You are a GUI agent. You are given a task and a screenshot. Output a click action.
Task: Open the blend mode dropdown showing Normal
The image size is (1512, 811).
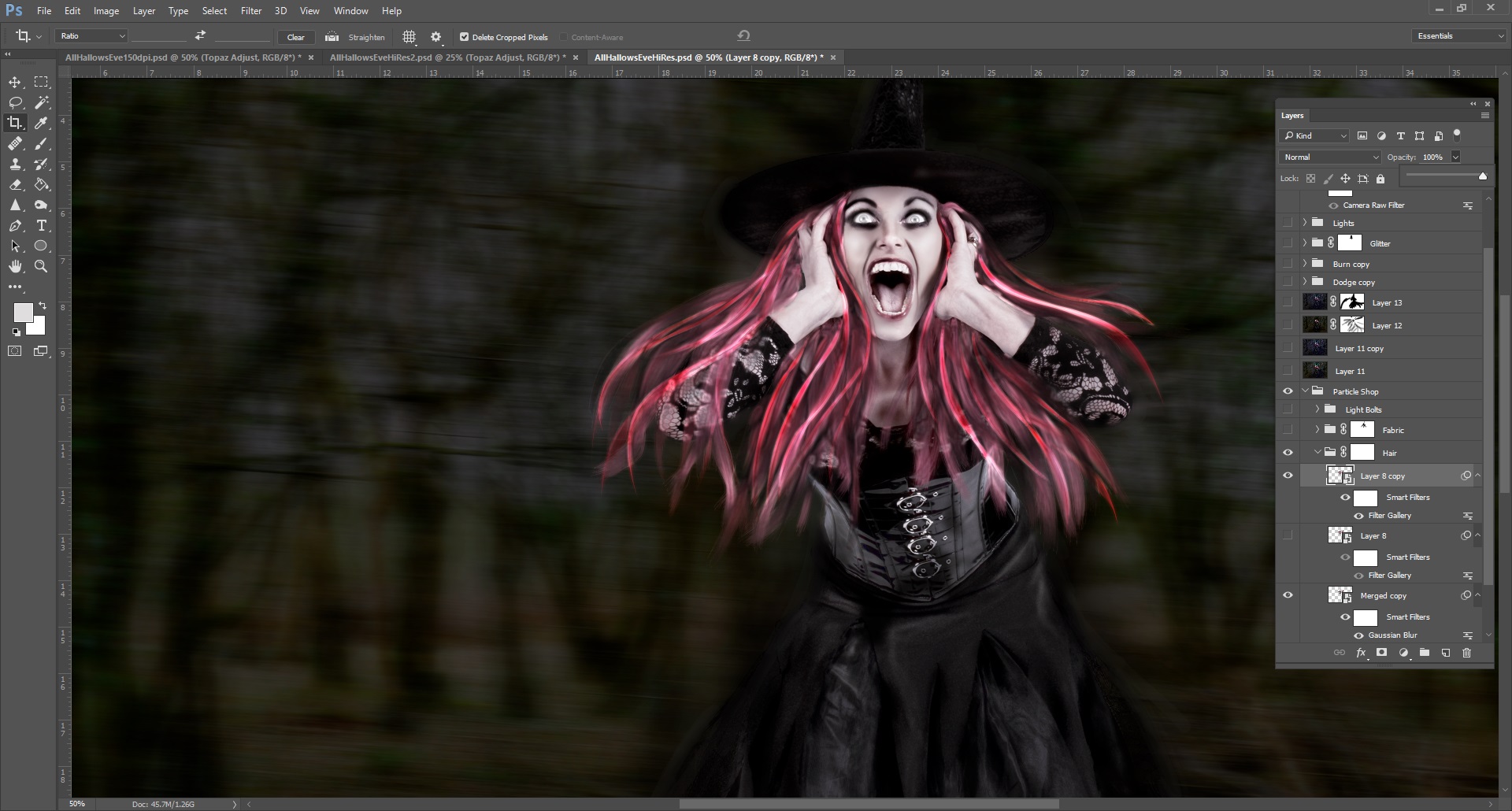point(1329,157)
